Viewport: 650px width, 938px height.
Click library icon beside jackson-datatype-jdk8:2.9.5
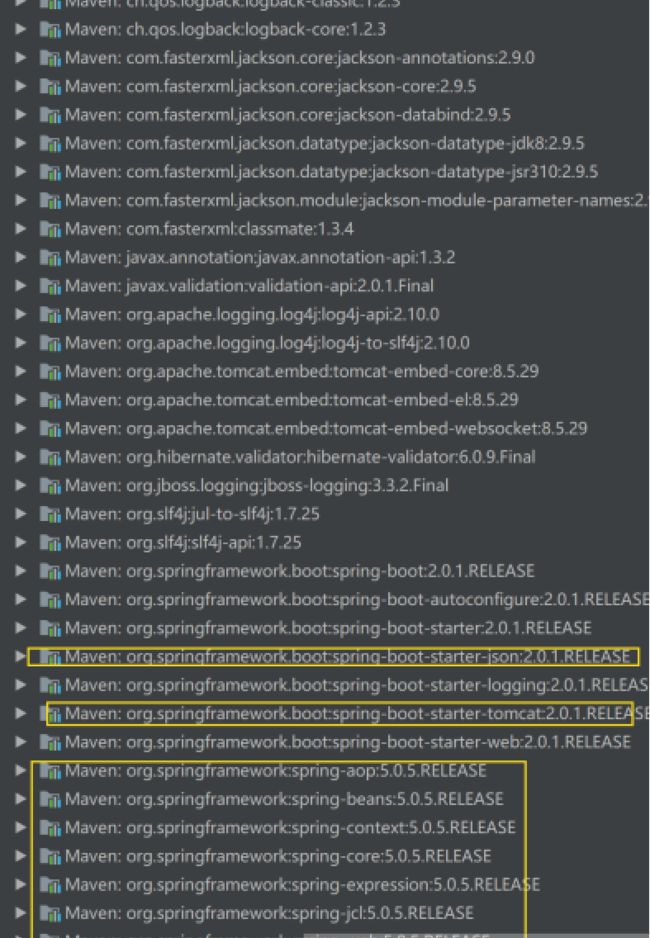[x=50, y=144]
